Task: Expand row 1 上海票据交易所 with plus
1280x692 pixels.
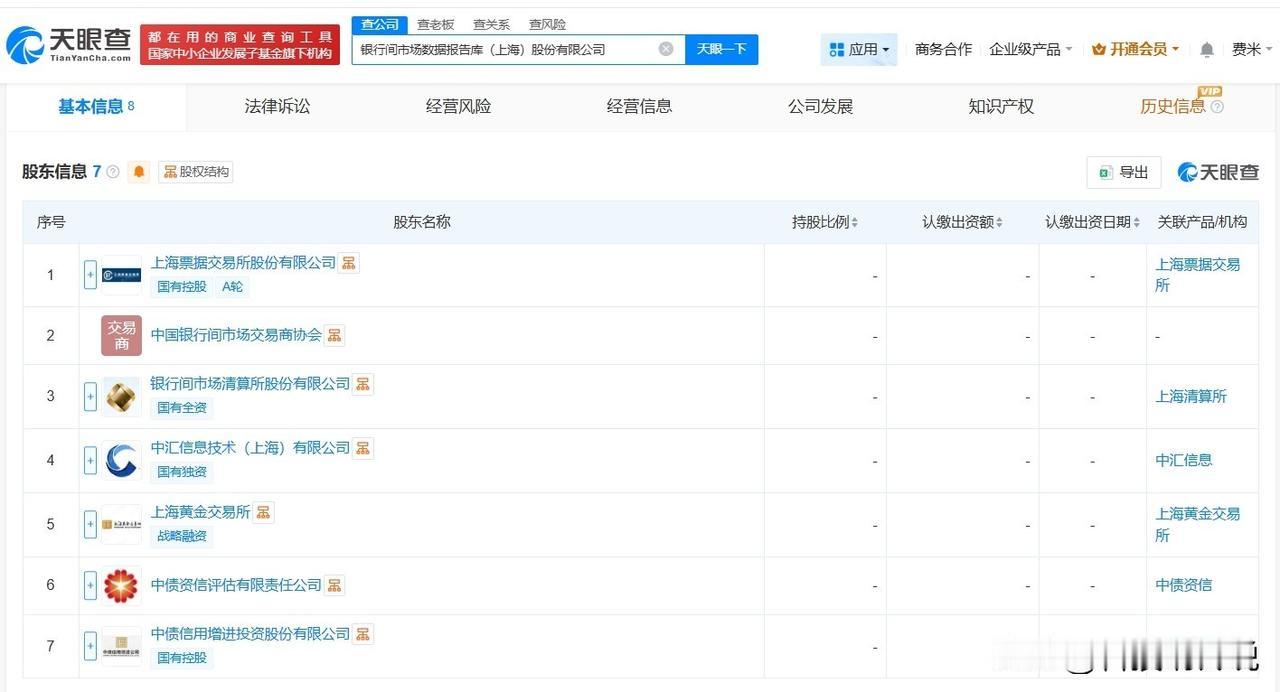Action: pyautogui.click(x=90, y=275)
